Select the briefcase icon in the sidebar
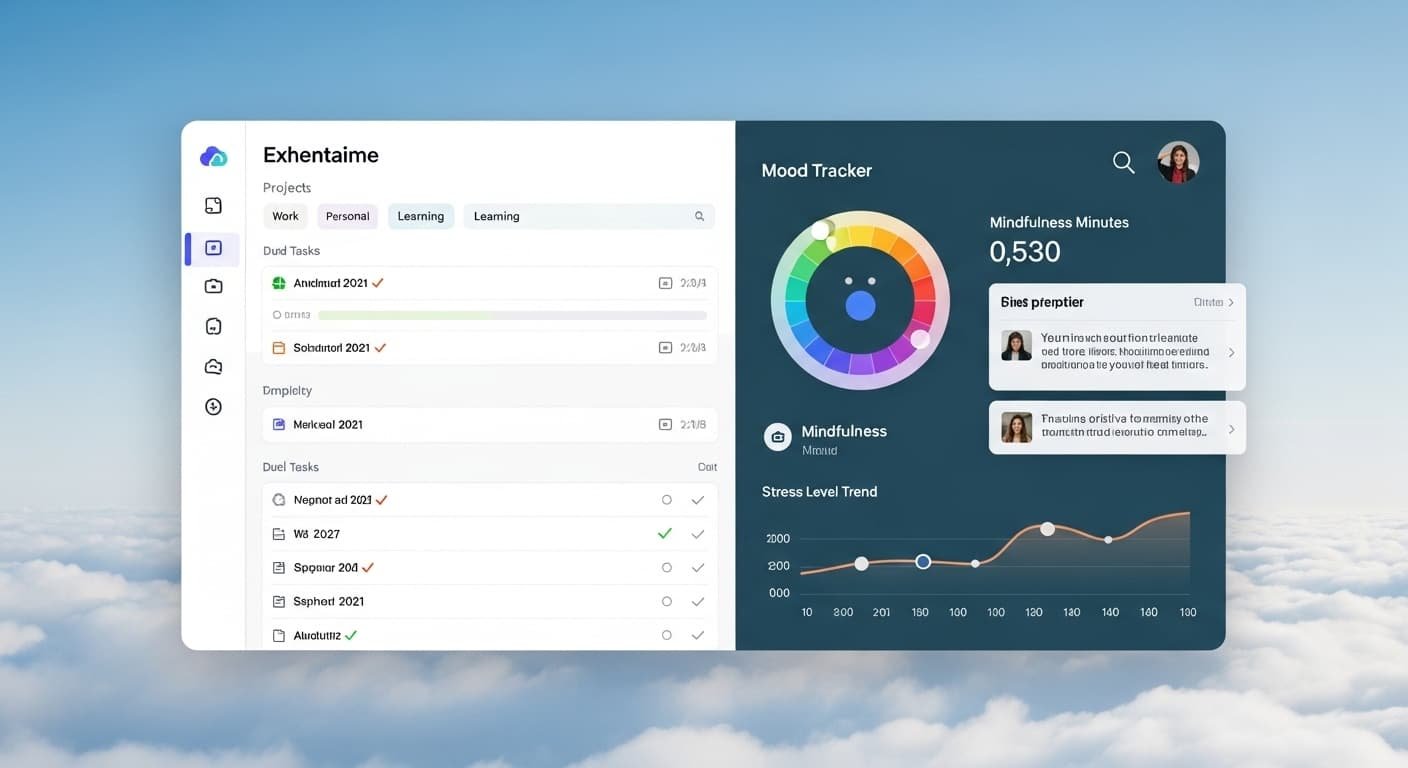 213,285
